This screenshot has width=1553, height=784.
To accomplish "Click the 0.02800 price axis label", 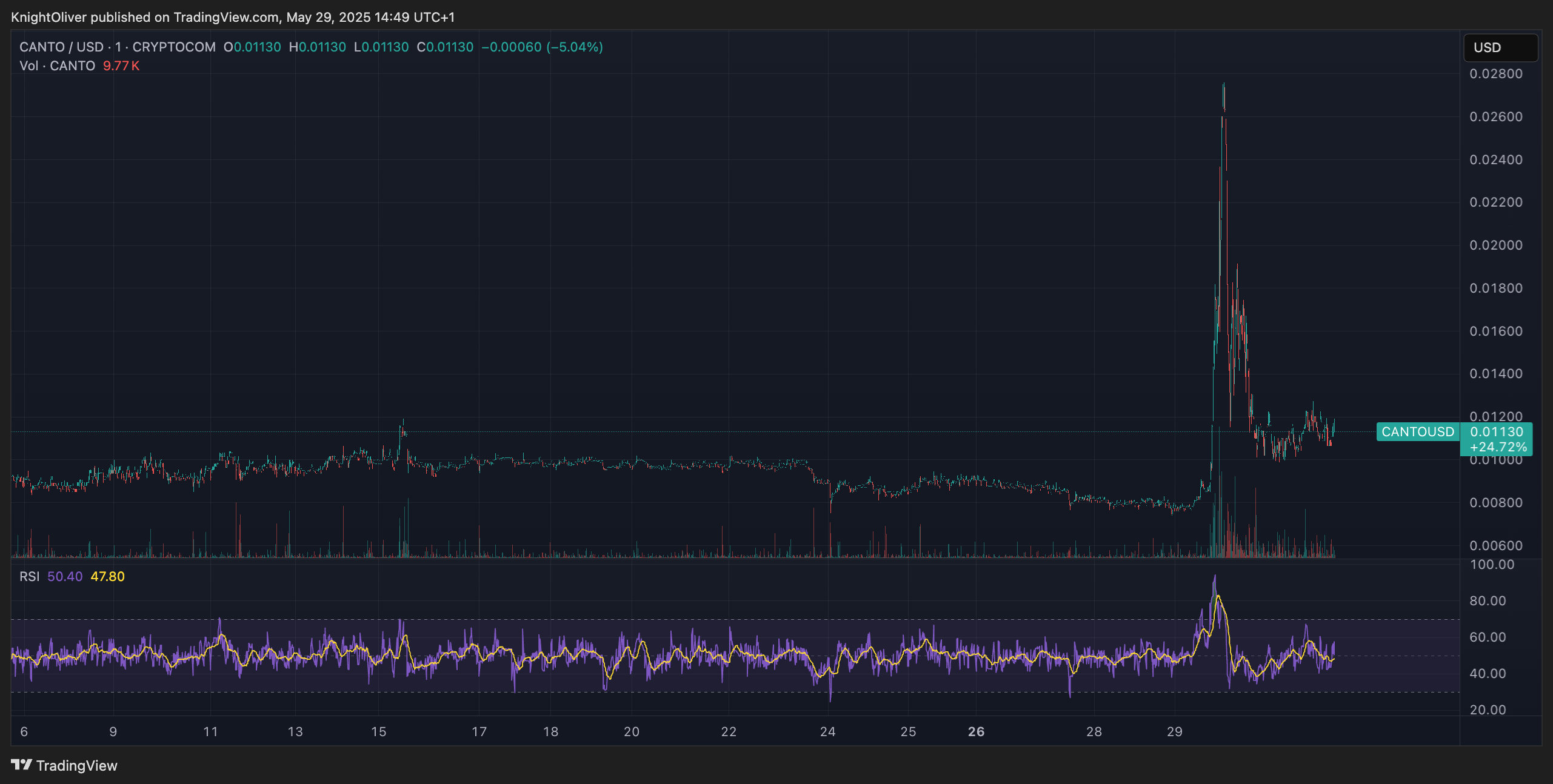I will [x=1495, y=74].
